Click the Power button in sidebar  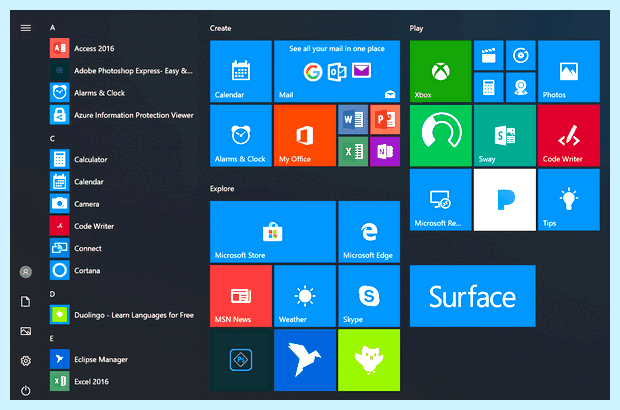[26, 391]
